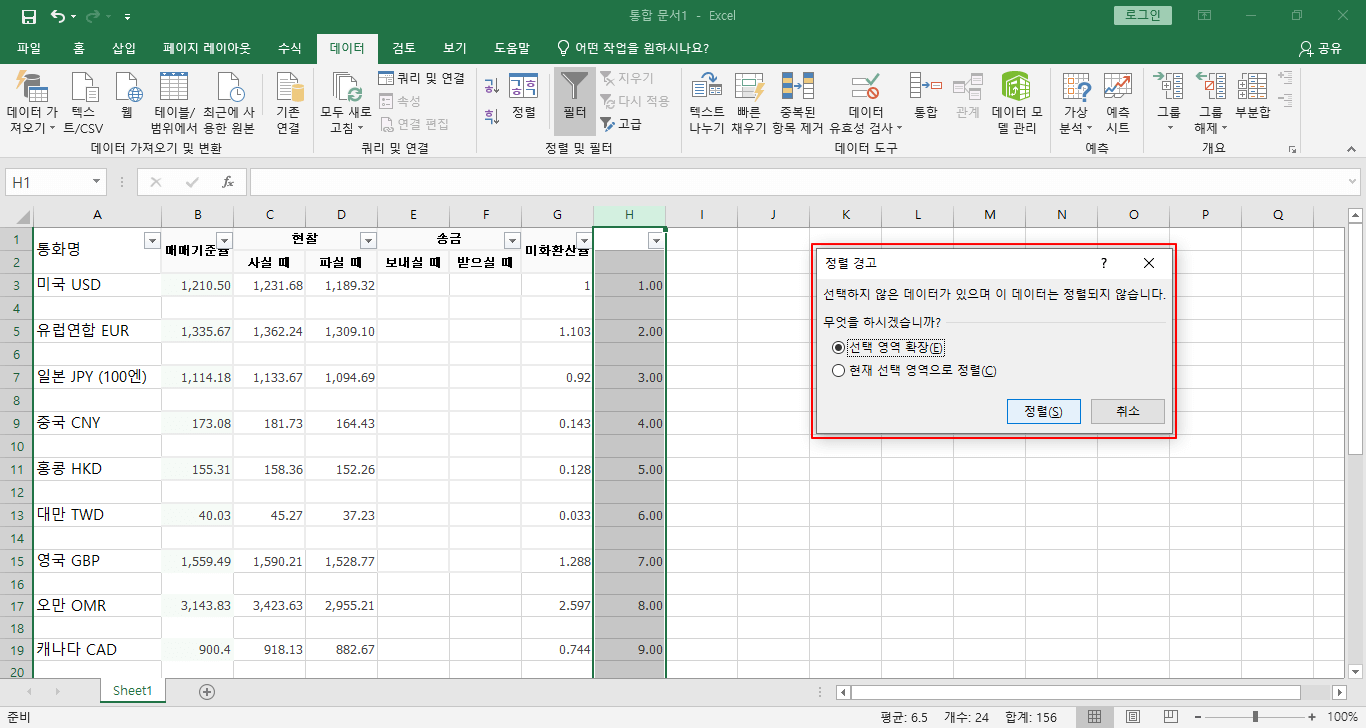Image resolution: width=1366 pixels, height=728 pixels.
Task: Create a Forecast Sheet (예측 시트)
Action: pos(1118,103)
